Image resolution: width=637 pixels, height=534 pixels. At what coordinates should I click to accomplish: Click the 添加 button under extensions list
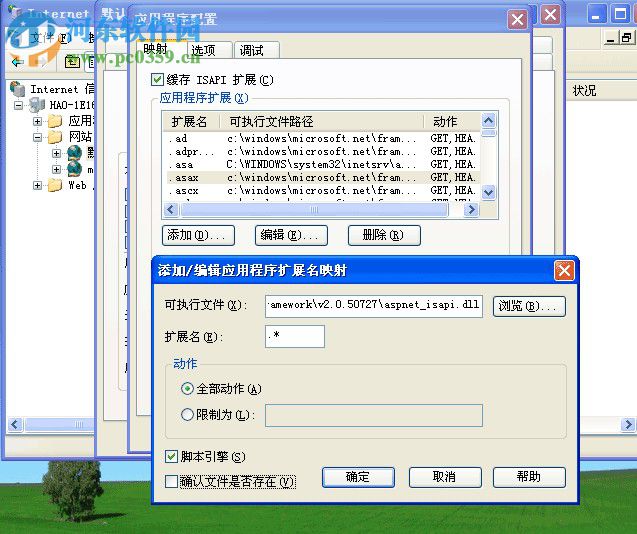tap(198, 235)
